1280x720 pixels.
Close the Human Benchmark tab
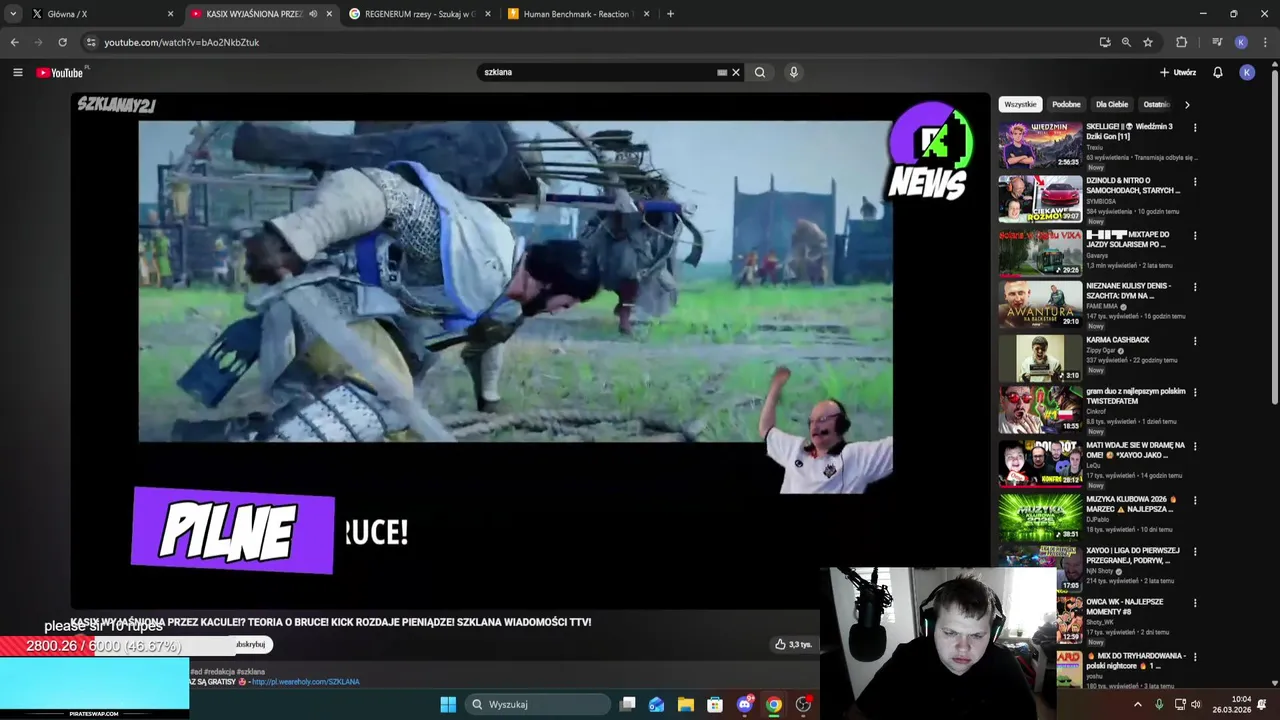pos(646,14)
